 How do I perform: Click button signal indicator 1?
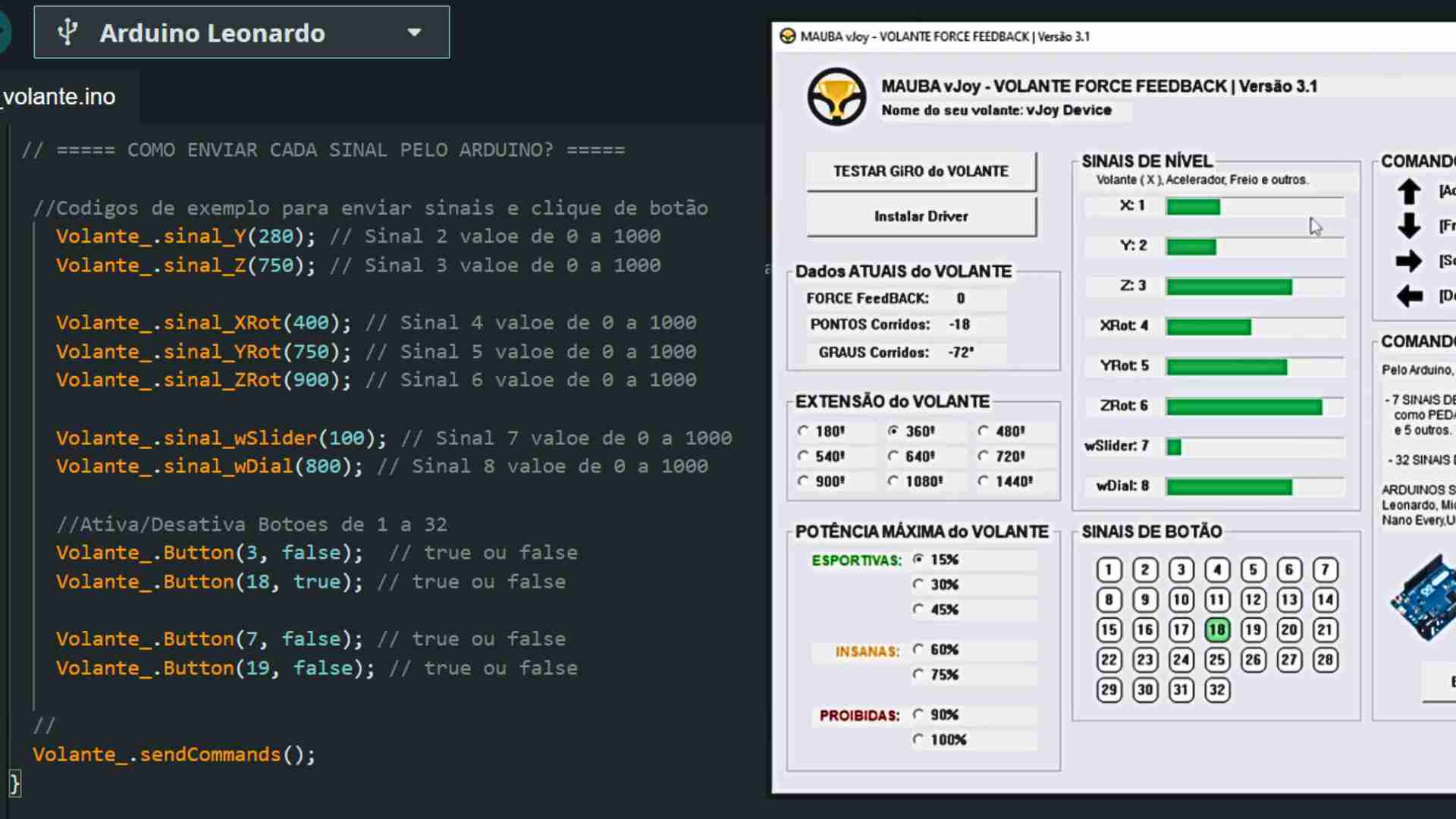pos(1109,570)
